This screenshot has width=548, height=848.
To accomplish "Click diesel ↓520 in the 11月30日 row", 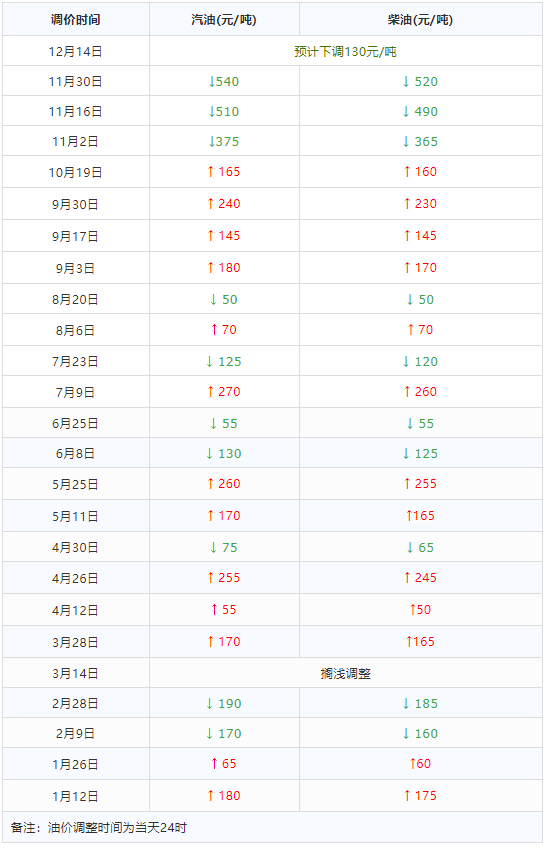I will [420, 82].
